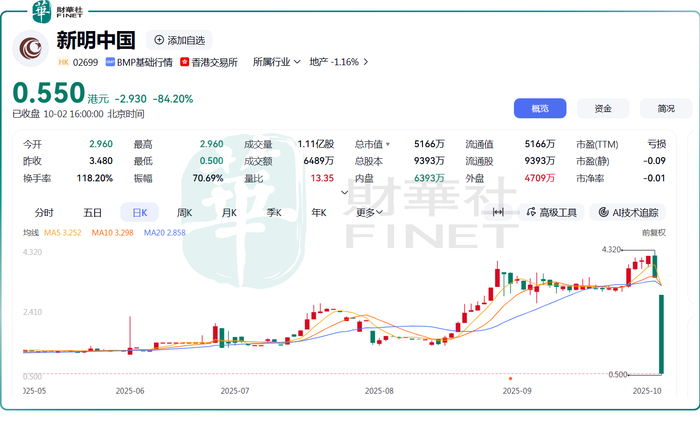Open AI技术追踪 tracking

point(628,213)
